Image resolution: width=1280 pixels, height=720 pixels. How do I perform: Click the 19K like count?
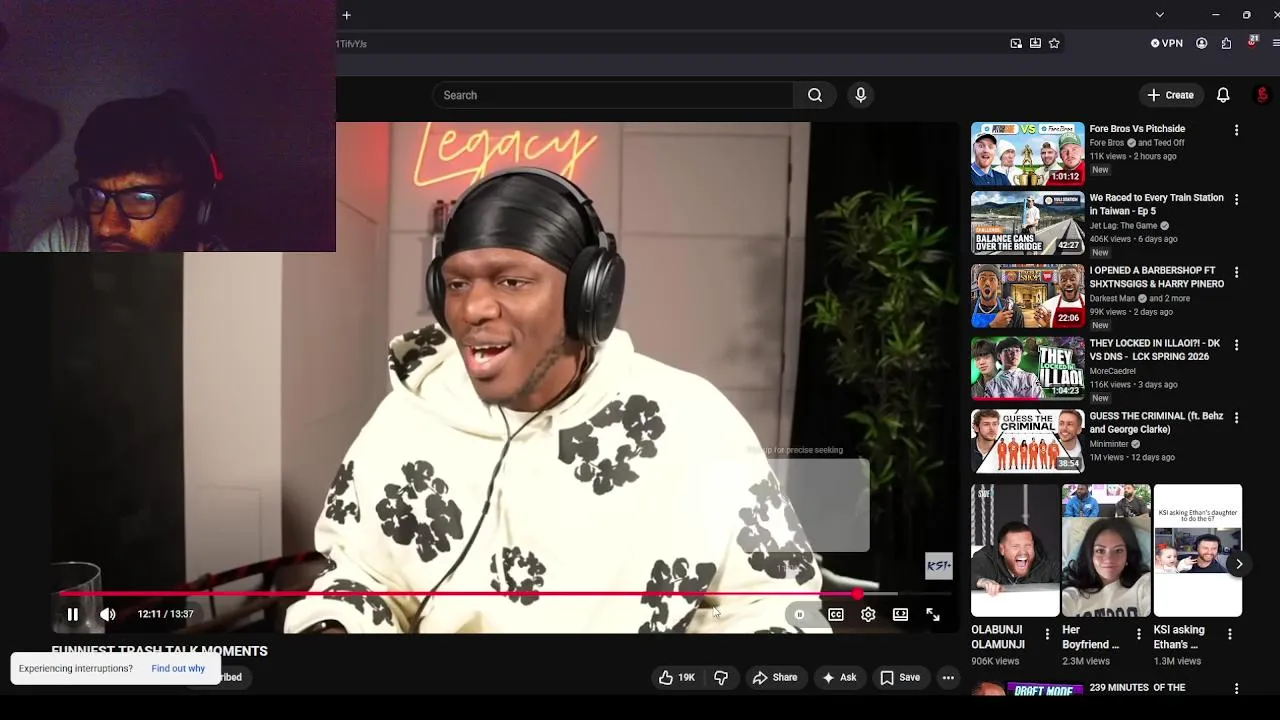click(686, 677)
